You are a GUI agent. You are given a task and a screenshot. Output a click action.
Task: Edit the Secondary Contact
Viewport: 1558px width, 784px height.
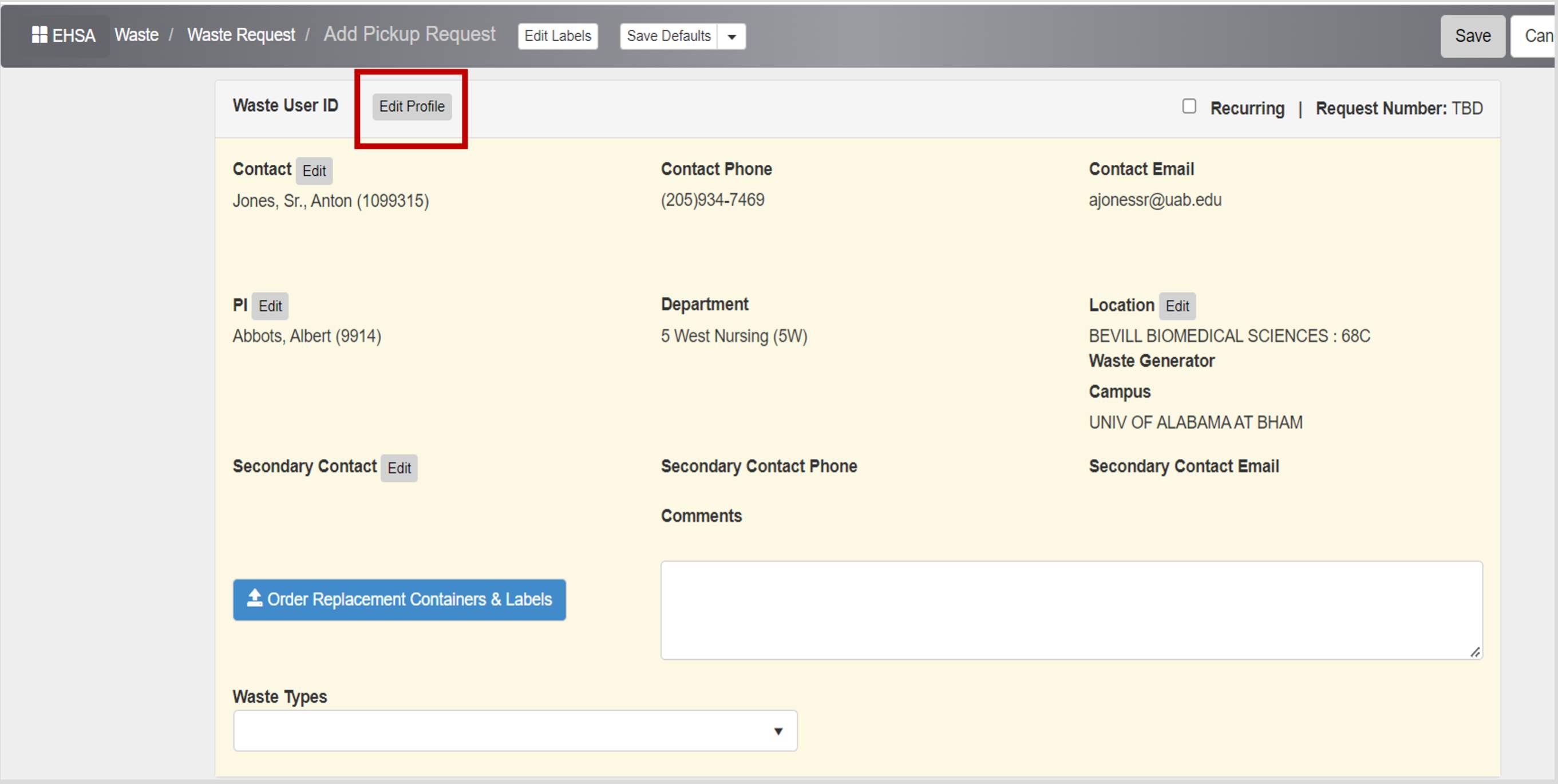pyautogui.click(x=399, y=468)
